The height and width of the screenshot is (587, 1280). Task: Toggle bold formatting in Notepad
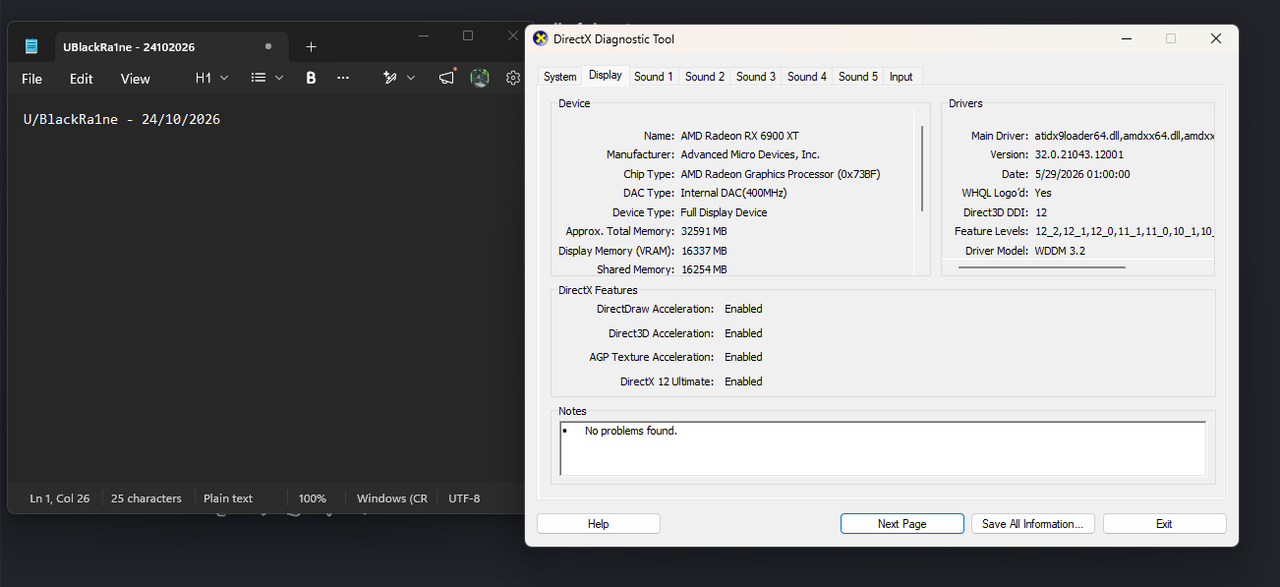pyautogui.click(x=311, y=77)
